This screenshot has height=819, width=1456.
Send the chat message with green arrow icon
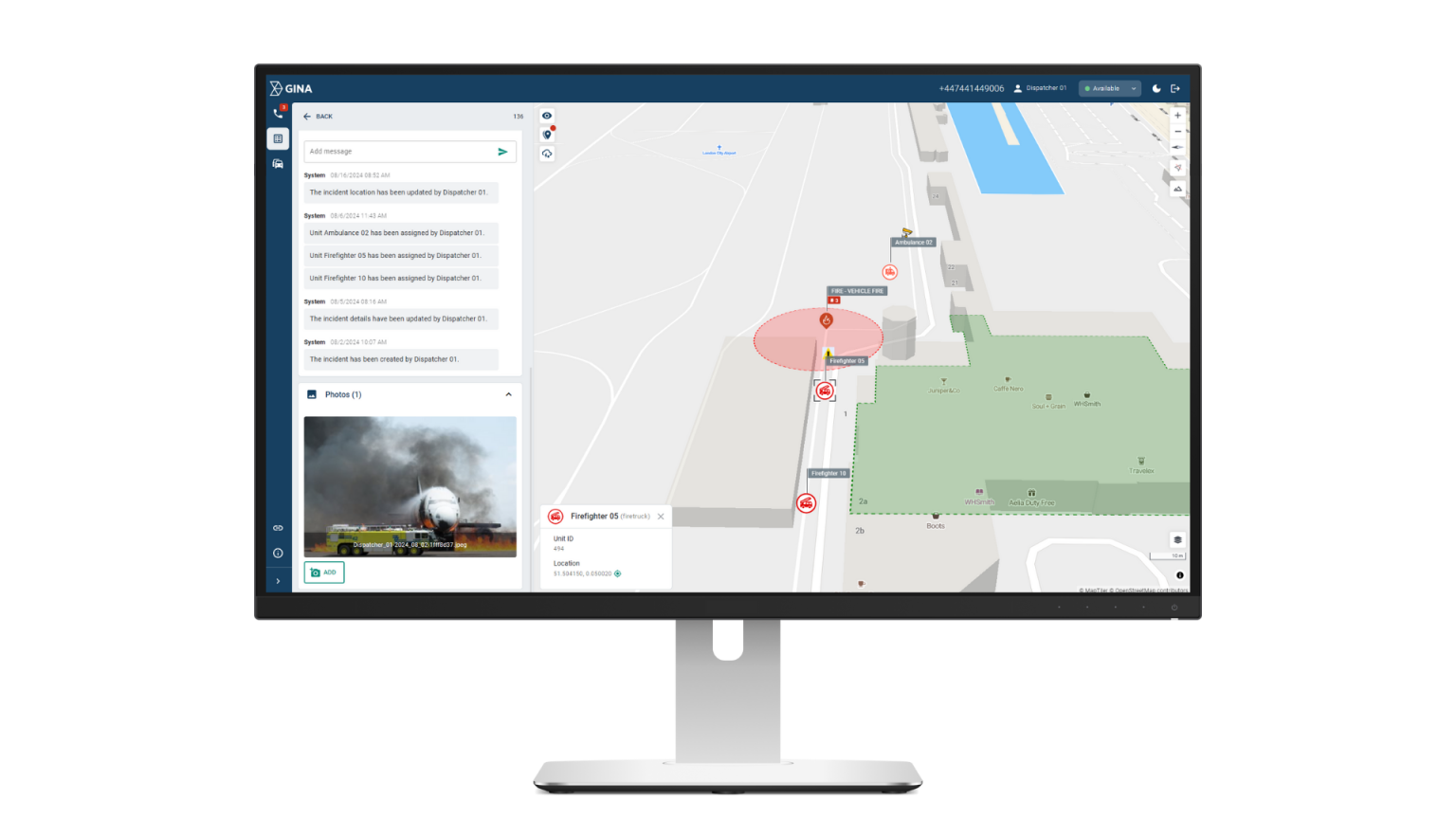[x=503, y=151]
